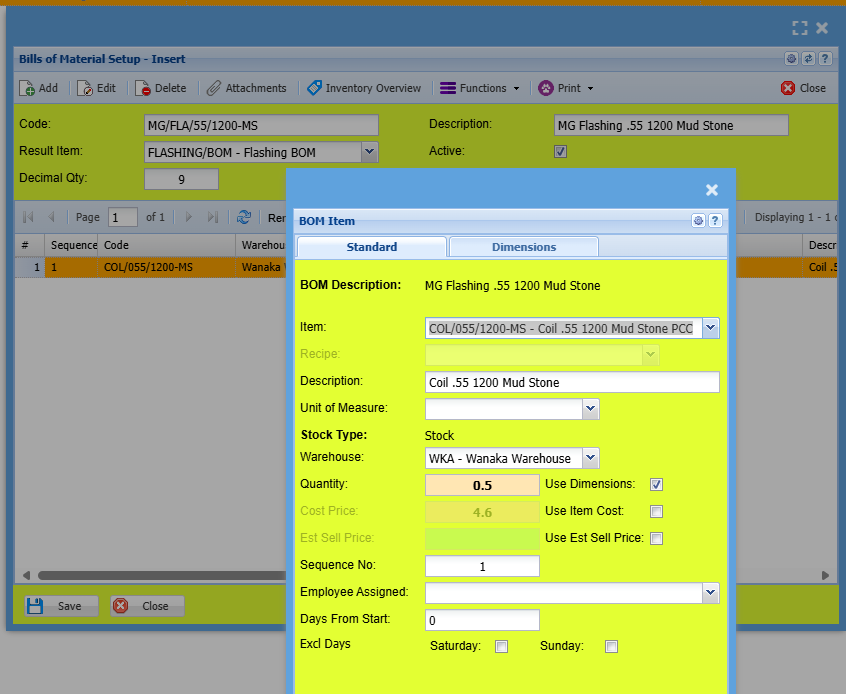This screenshot has height=694, width=846.
Task: Open the Warehouse dropdown
Action: coord(590,458)
